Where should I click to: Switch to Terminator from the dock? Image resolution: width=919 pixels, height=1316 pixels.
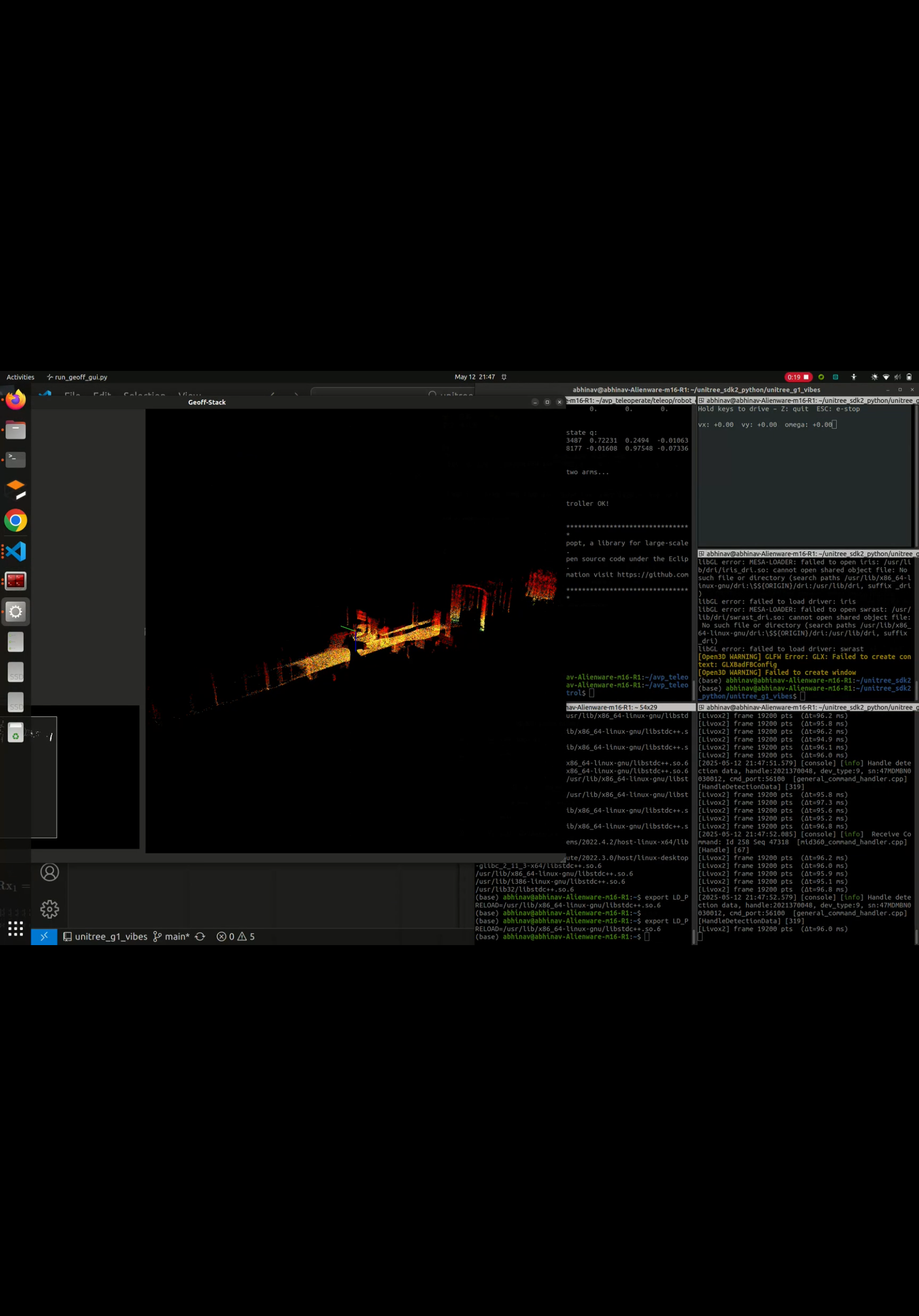pyautogui.click(x=15, y=581)
